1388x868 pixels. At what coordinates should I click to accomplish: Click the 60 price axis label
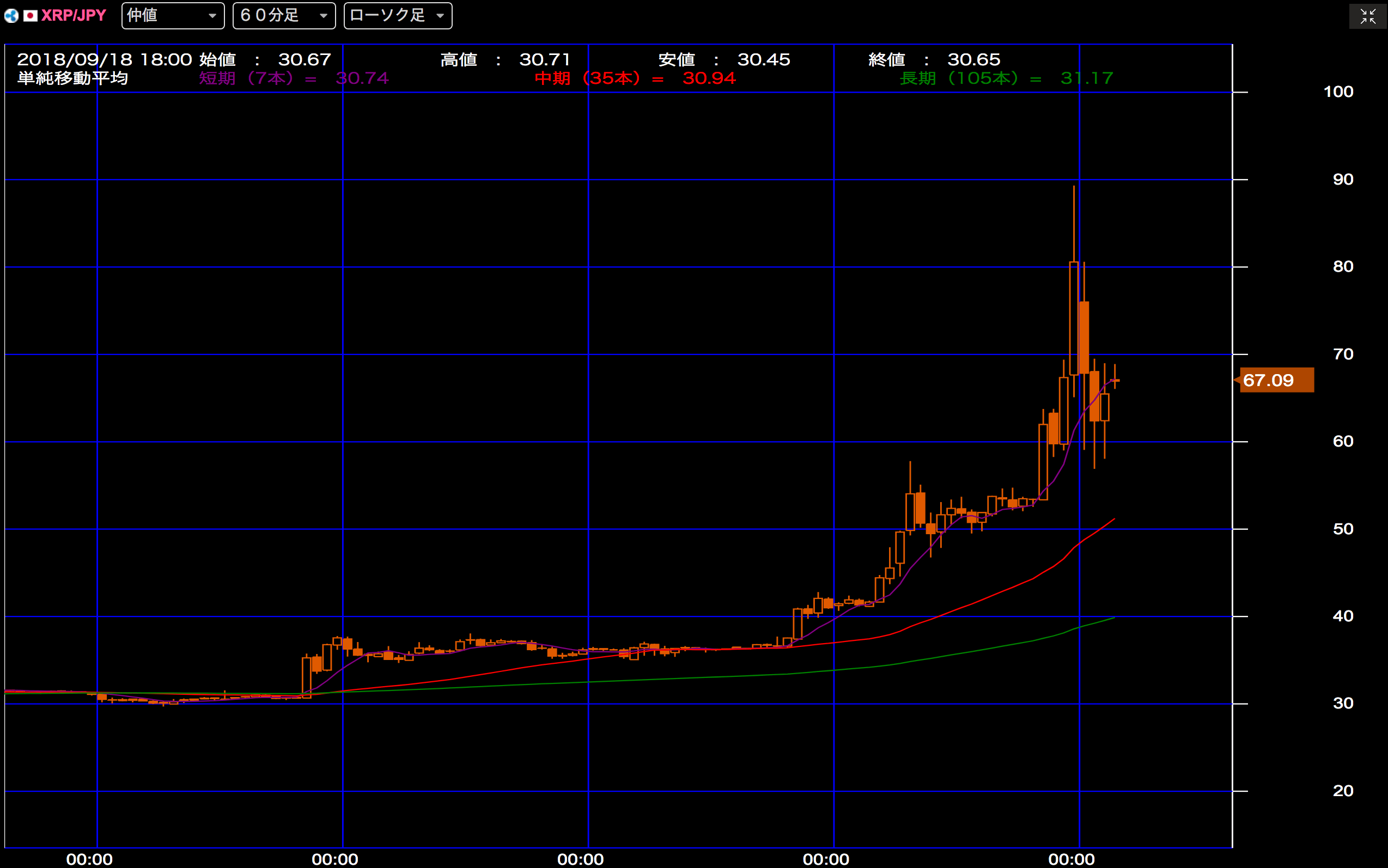tap(1343, 442)
